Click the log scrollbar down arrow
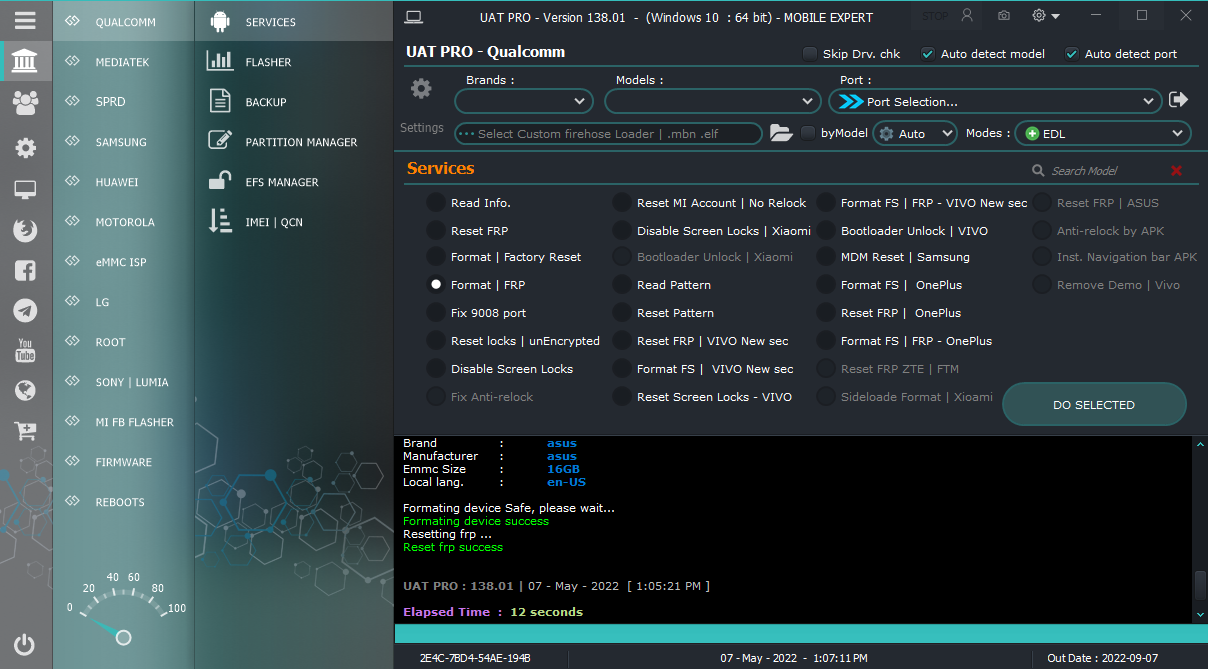The height and width of the screenshot is (669, 1208). point(1200,614)
